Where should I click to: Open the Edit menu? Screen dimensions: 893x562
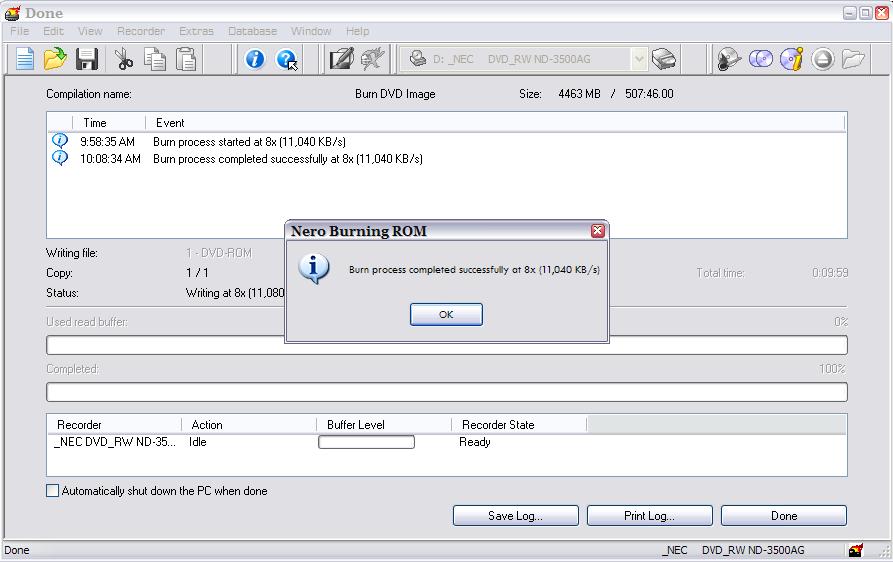[54, 31]
